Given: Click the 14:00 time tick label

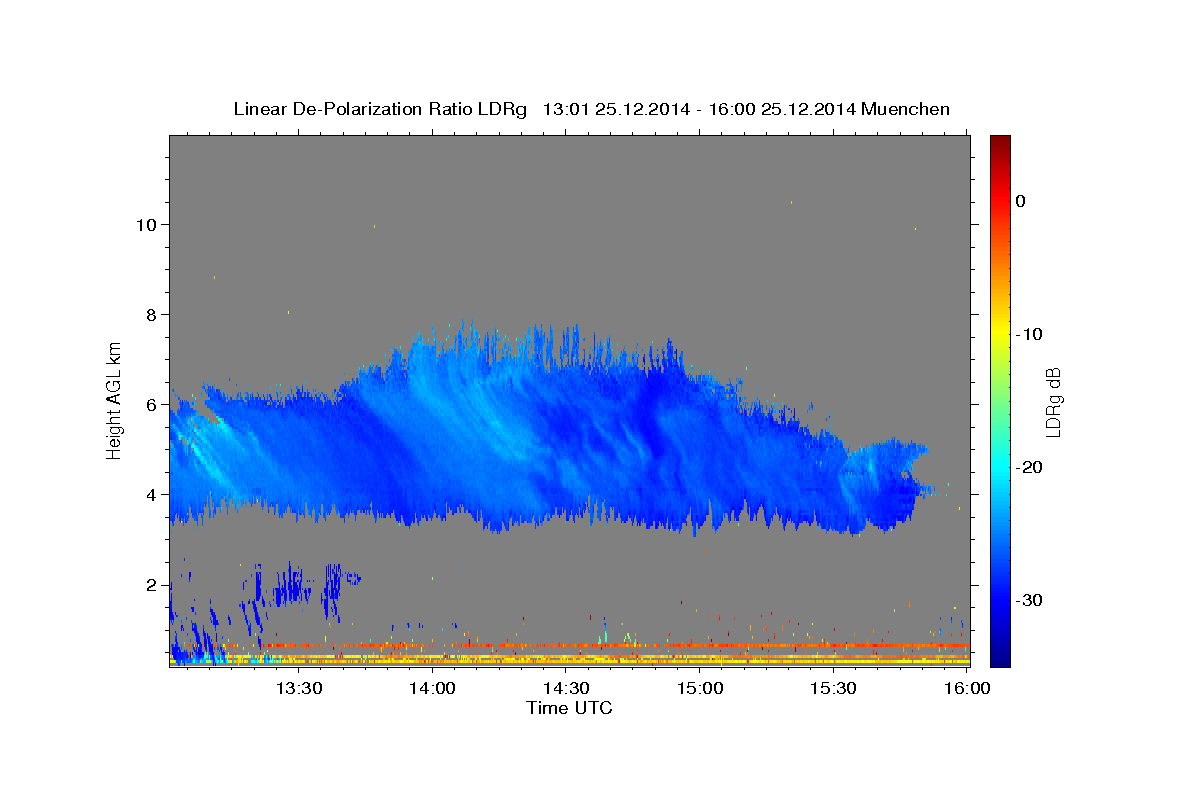Looking at the screenshot, I should click(x=432, y=689).
